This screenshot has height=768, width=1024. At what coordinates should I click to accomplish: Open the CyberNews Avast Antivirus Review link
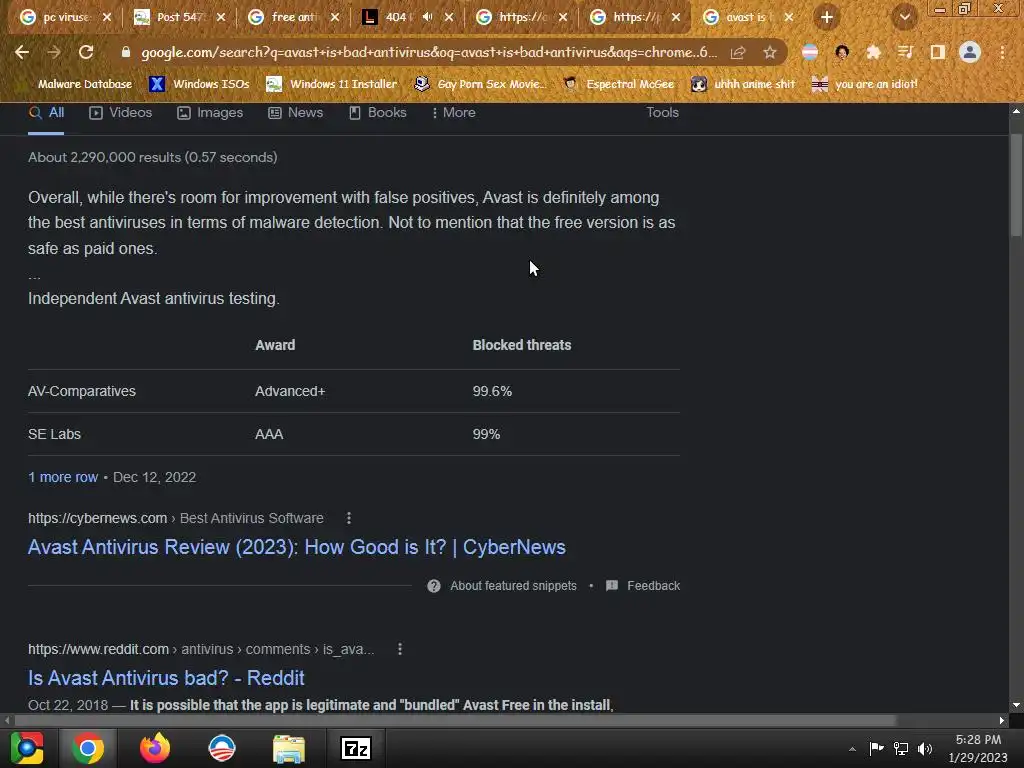tap(296, 547)
